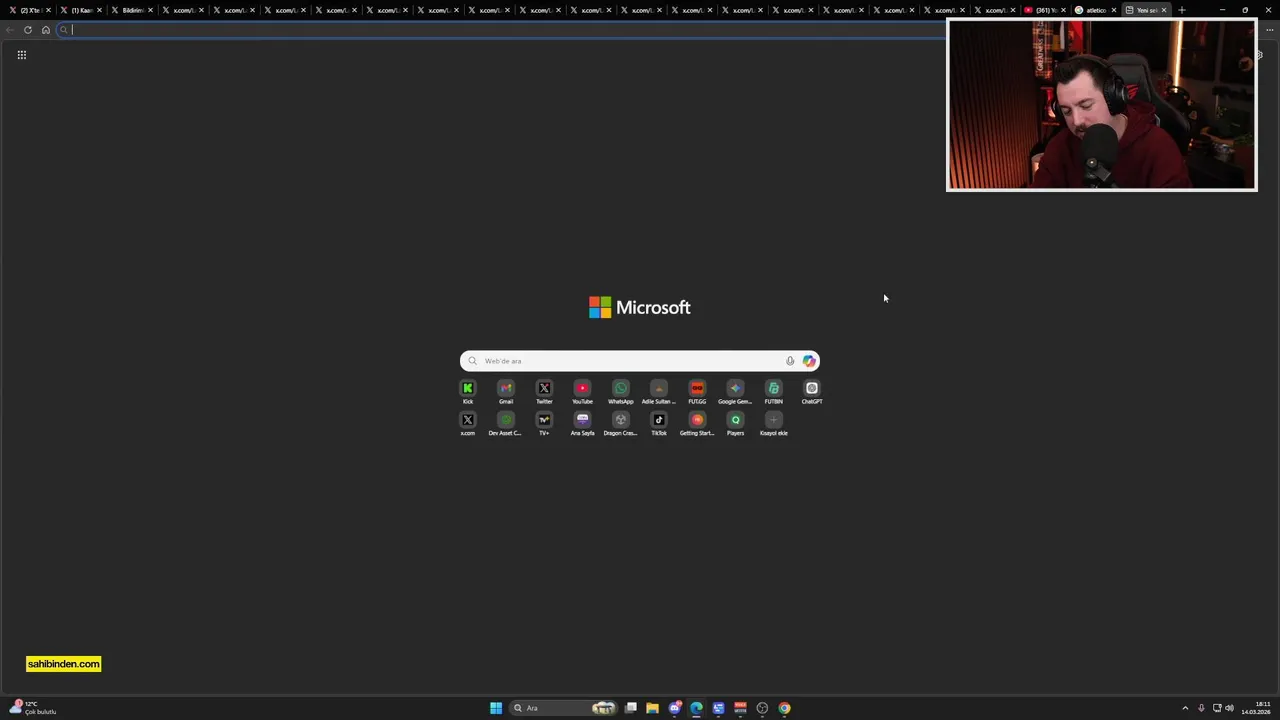Screen dimensions: 1280x720
Task: Open Google Chrome from the taskbar
Action: coord(785,708)
